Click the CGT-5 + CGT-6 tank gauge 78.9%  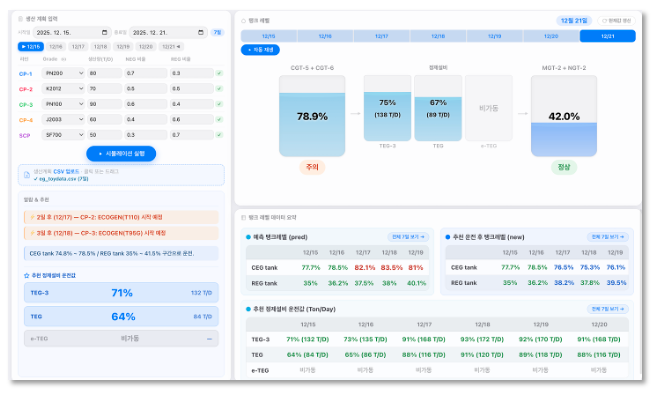(x=312, y=116)
